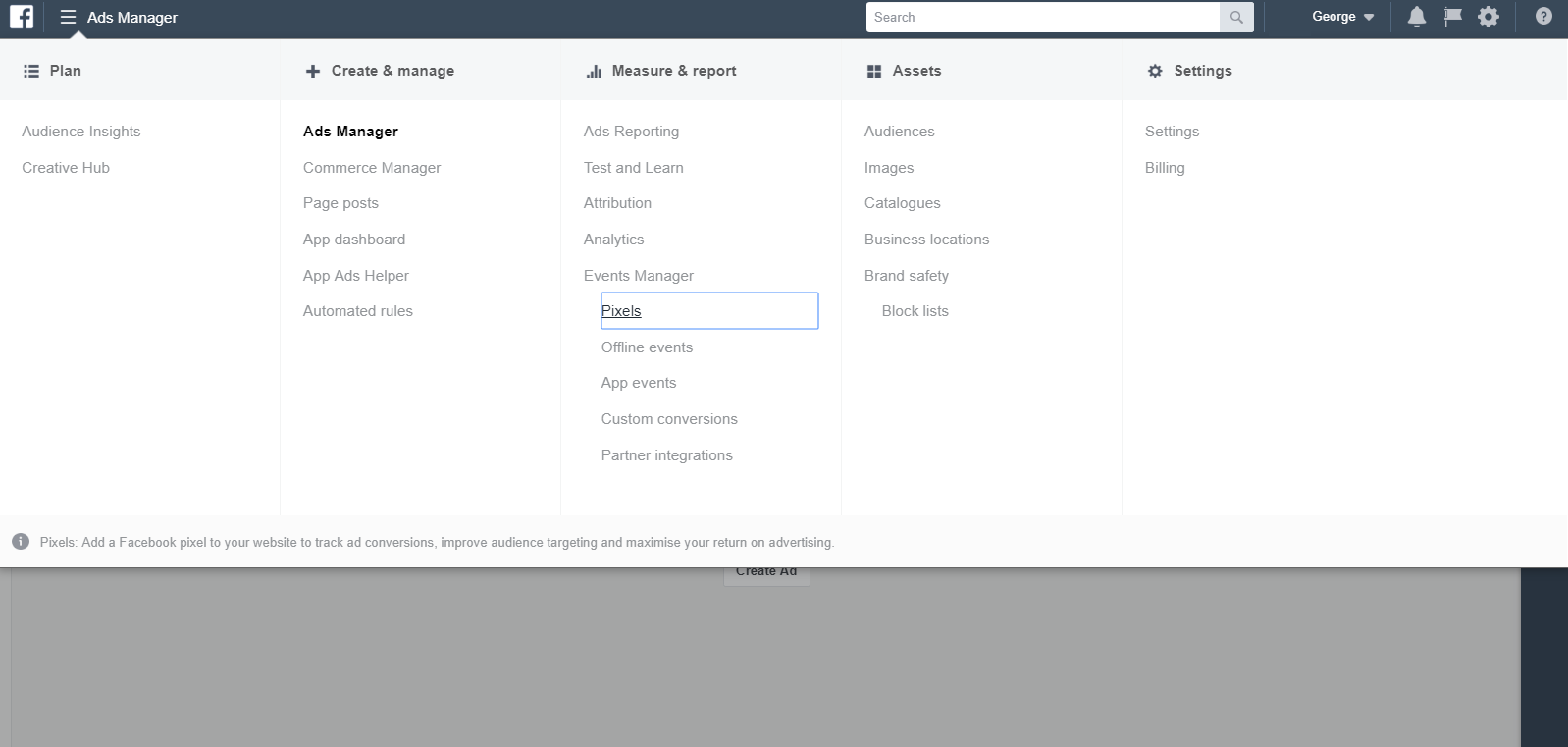This screenshot has height=747, width=1568.
Task: Click the grid icon beside Assets
Action: 874,71
